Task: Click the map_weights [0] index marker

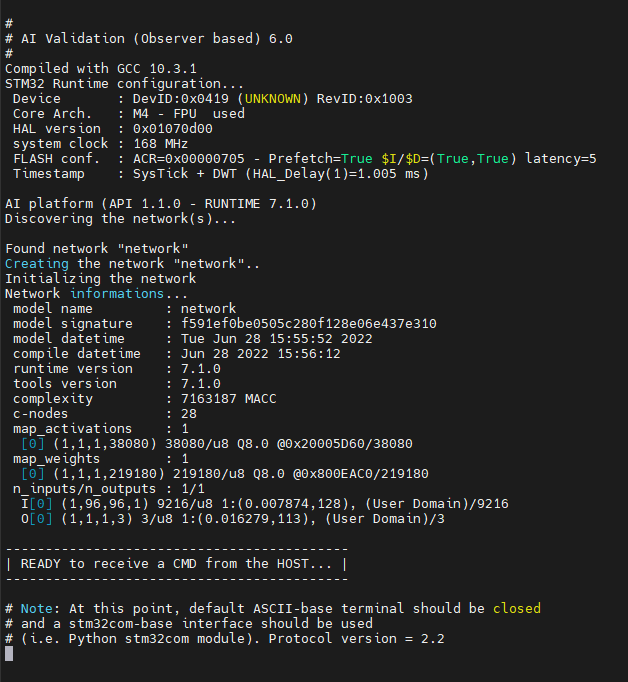Action: [x=33, y=474]
